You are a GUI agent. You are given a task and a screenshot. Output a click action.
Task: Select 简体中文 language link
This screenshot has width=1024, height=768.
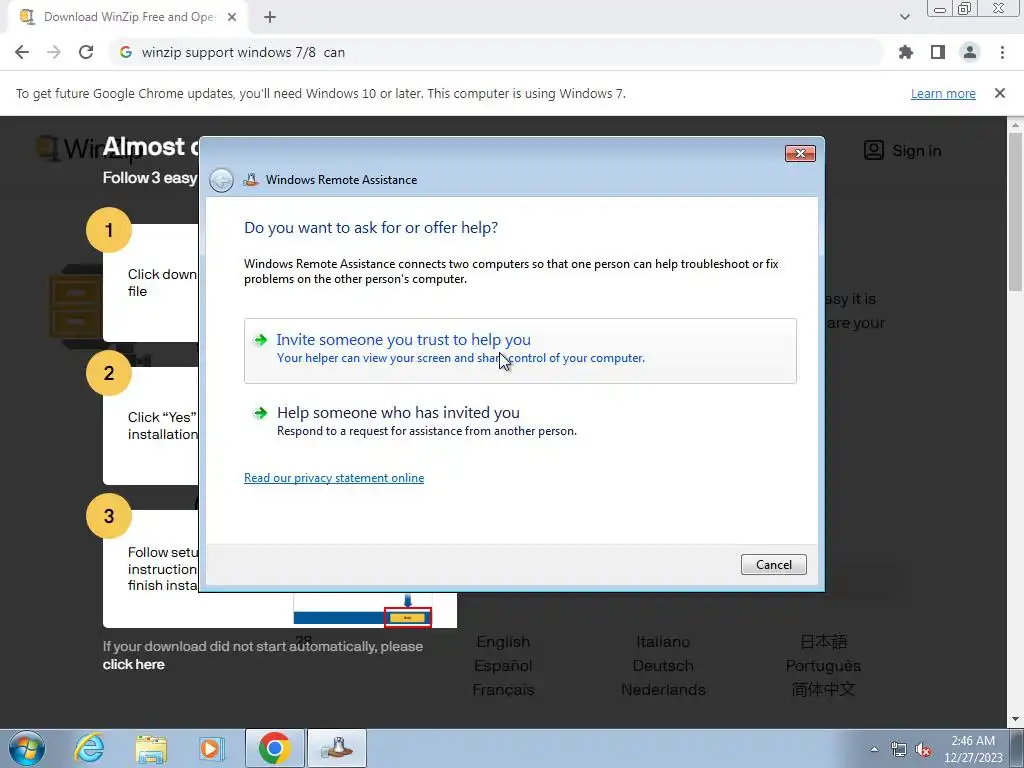pyautogui.click(x=823, y=690)
